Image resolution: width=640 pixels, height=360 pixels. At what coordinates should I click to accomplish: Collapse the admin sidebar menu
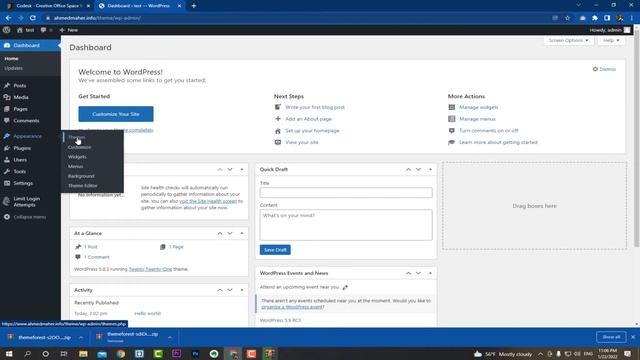click(29, 217)
